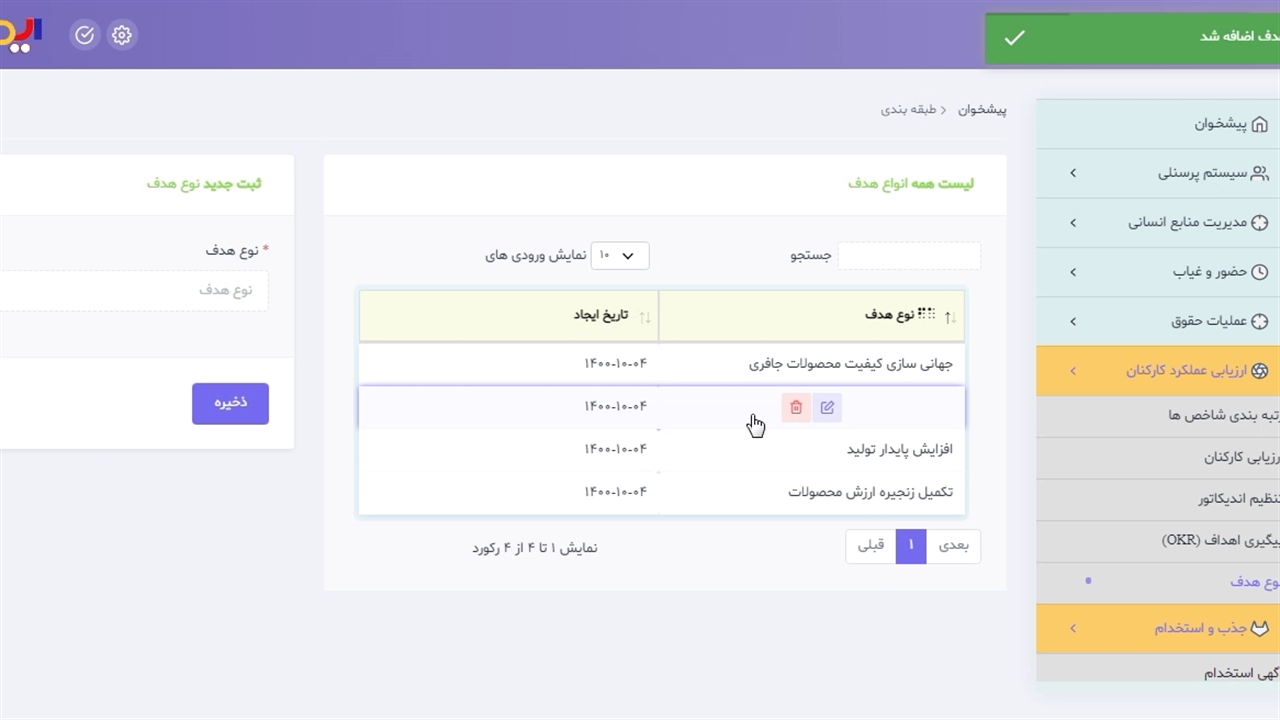Image resolution: width=1280 pixels, height=720 pixels.
Task: Click the red trash delete icon
Action: pyautogui.click(x=796, y=407)
